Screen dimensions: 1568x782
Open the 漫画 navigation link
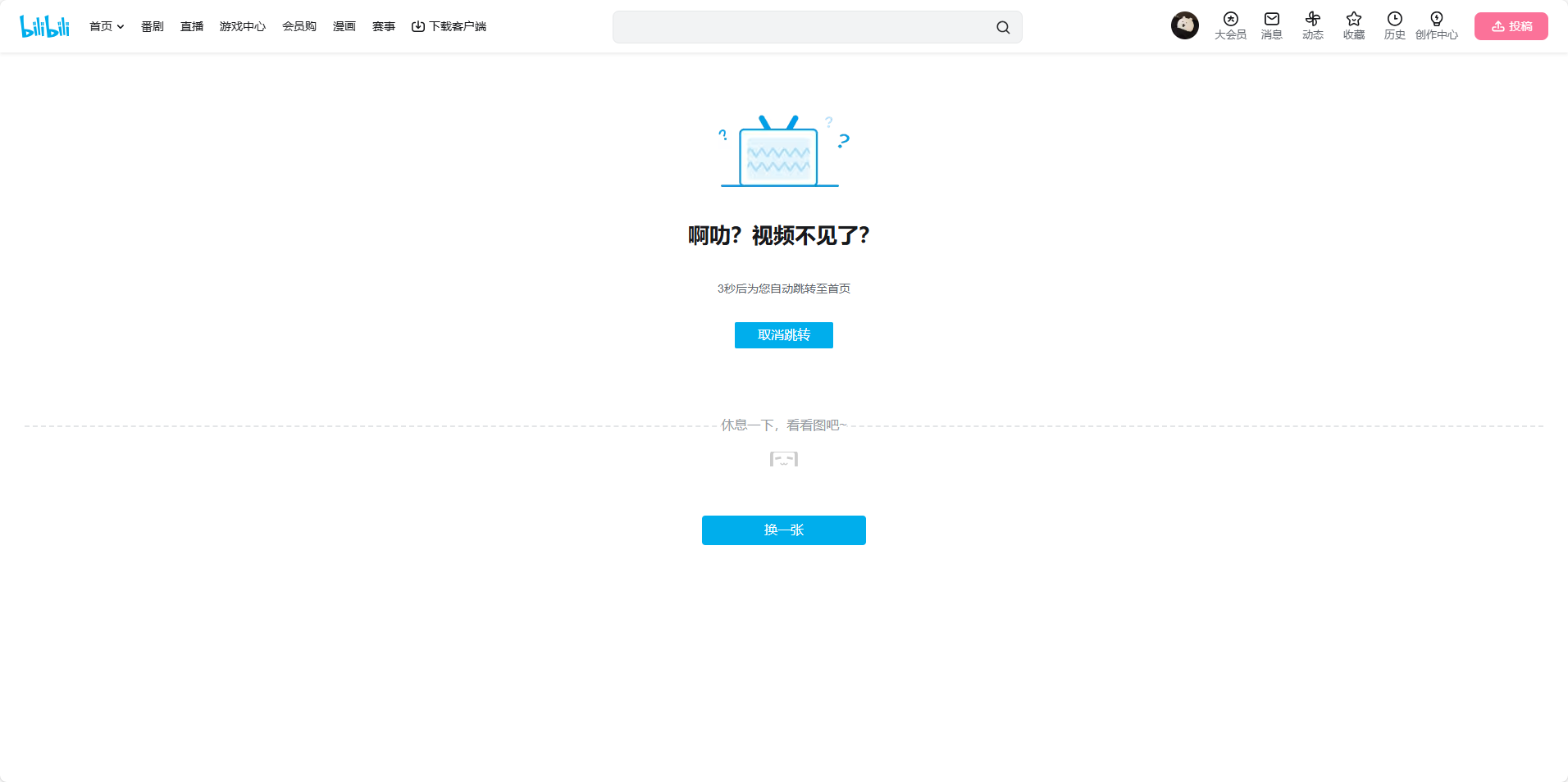344,26
